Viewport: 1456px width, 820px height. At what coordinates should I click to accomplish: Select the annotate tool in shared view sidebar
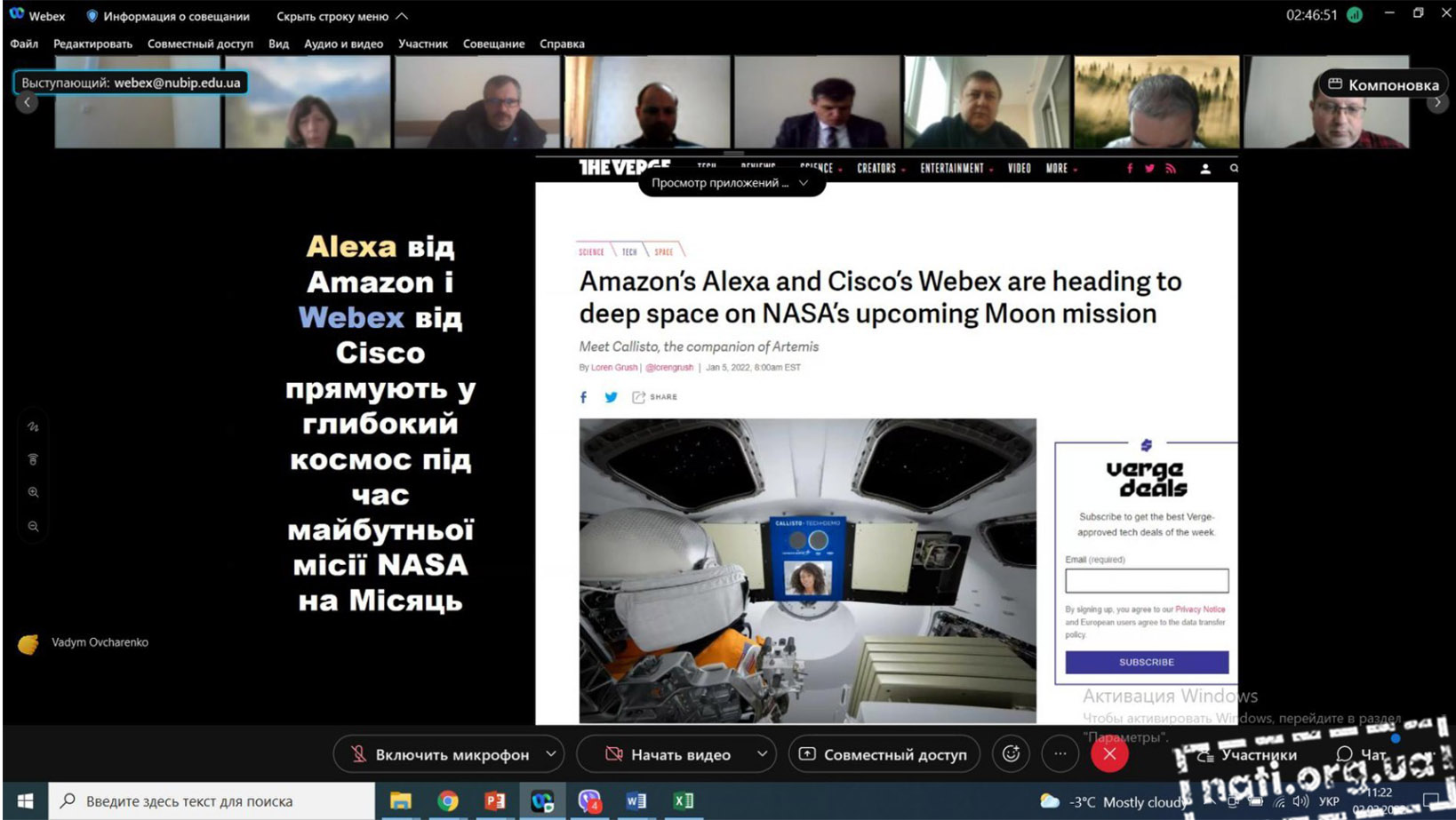pyautogui.click(x=33, y=426)
